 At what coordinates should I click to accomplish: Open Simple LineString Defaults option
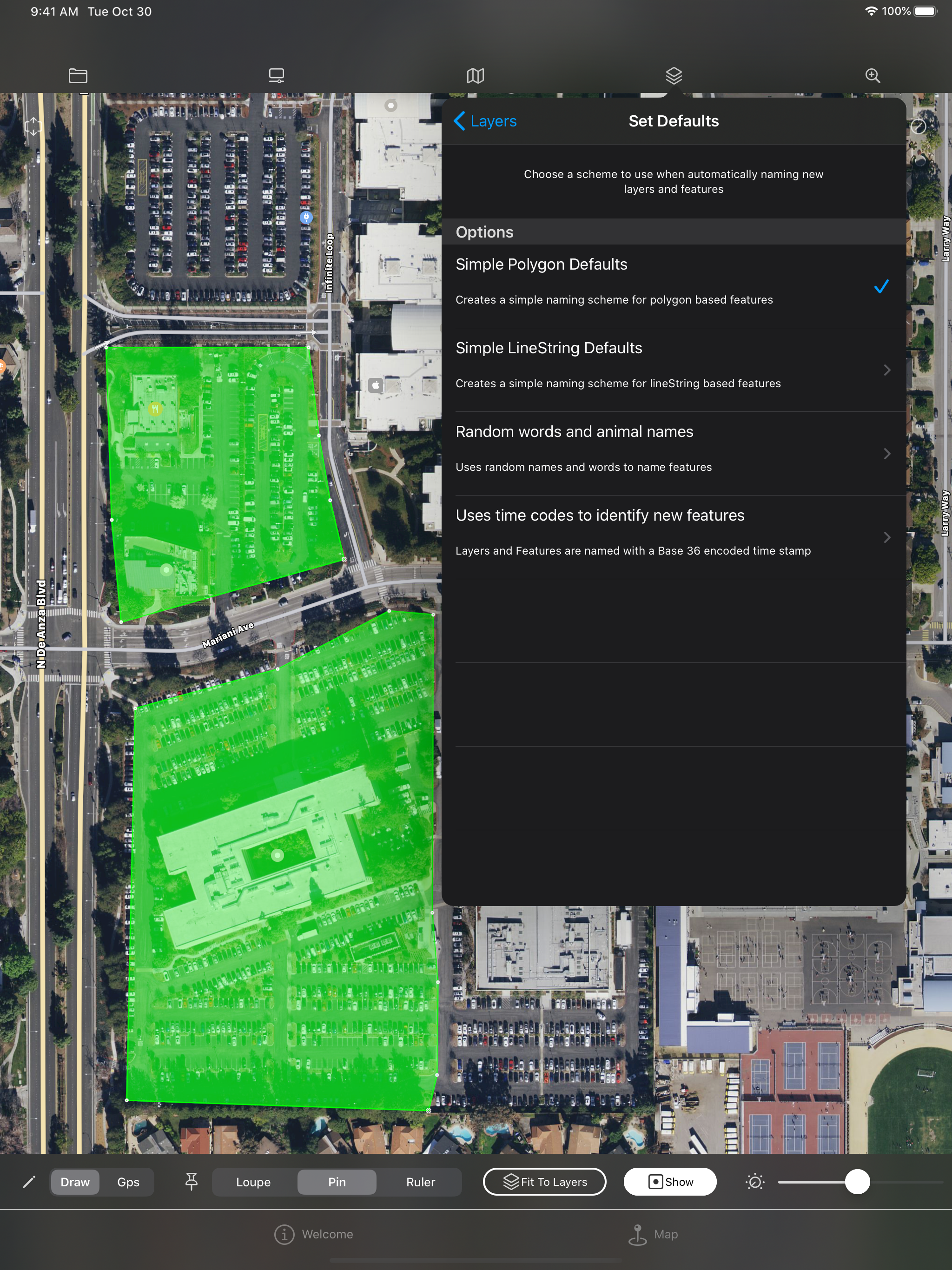[x=674, y=370]
